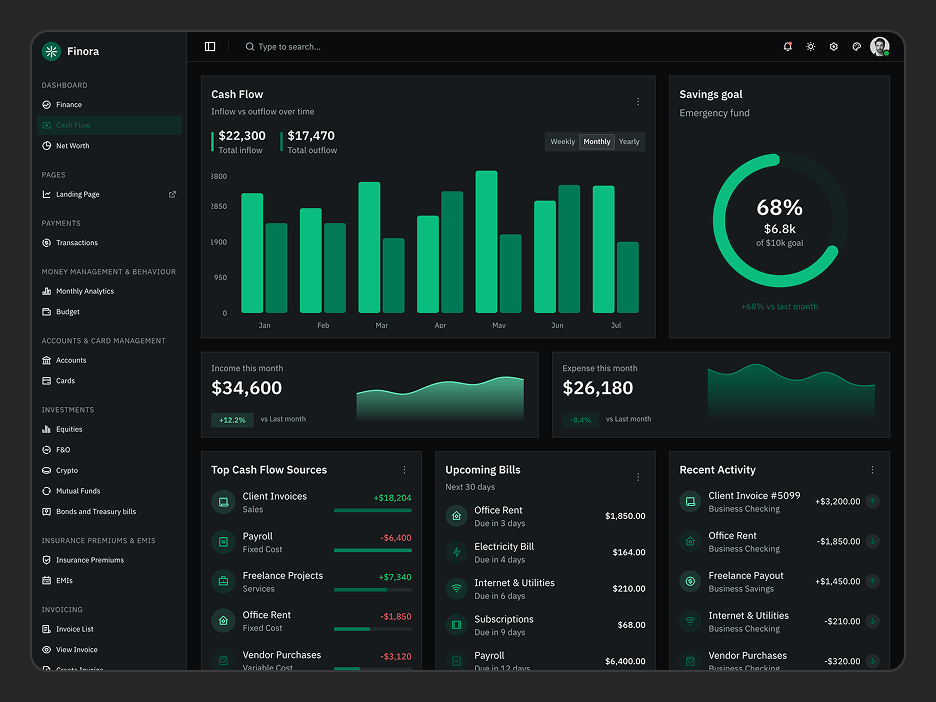Screen dimensions: 936x702
Task: Click up arrow on Client Invoice #5099
Action: 872,501
